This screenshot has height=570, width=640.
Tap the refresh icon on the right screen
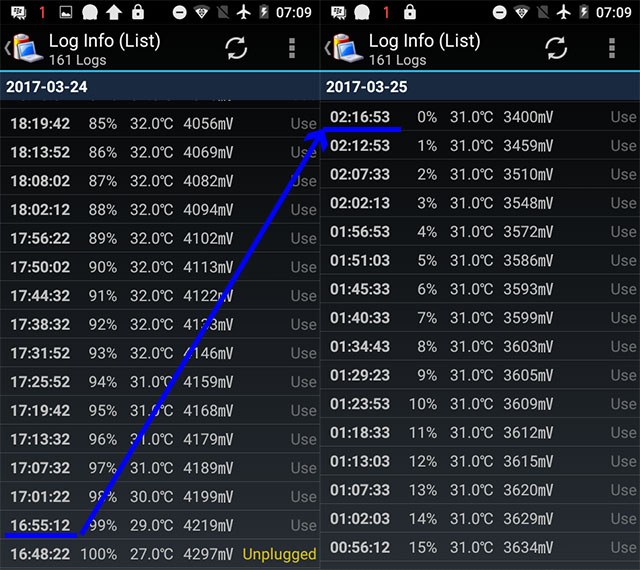(x=556, y=48)
